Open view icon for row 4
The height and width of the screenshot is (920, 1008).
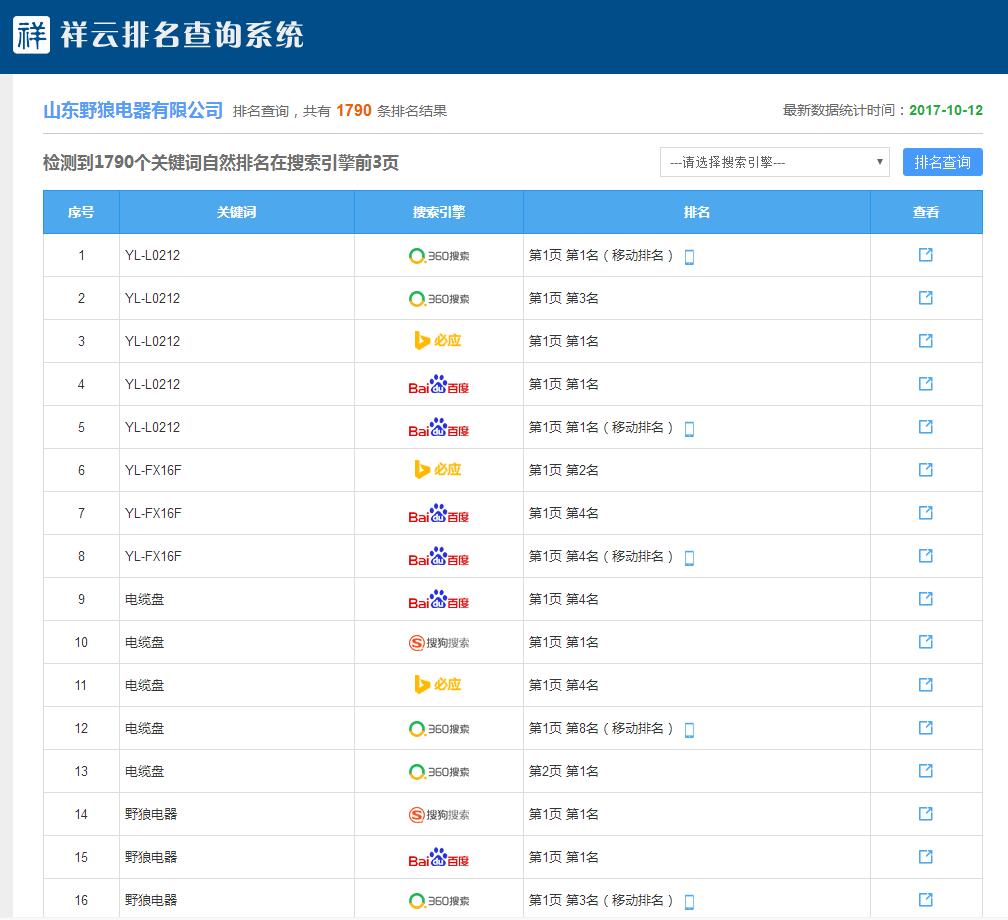[x=926, y=384]
